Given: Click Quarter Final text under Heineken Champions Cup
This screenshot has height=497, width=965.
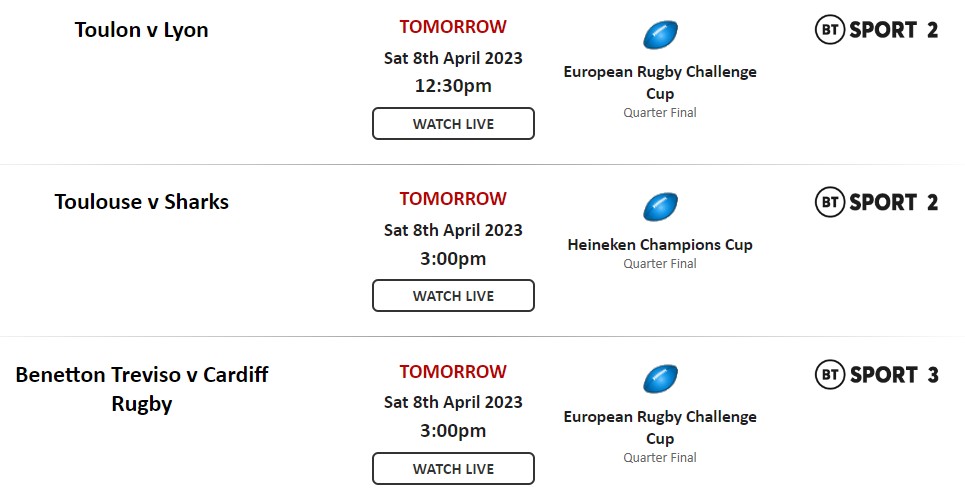Looking at the screenshot, I should [660, 263].
